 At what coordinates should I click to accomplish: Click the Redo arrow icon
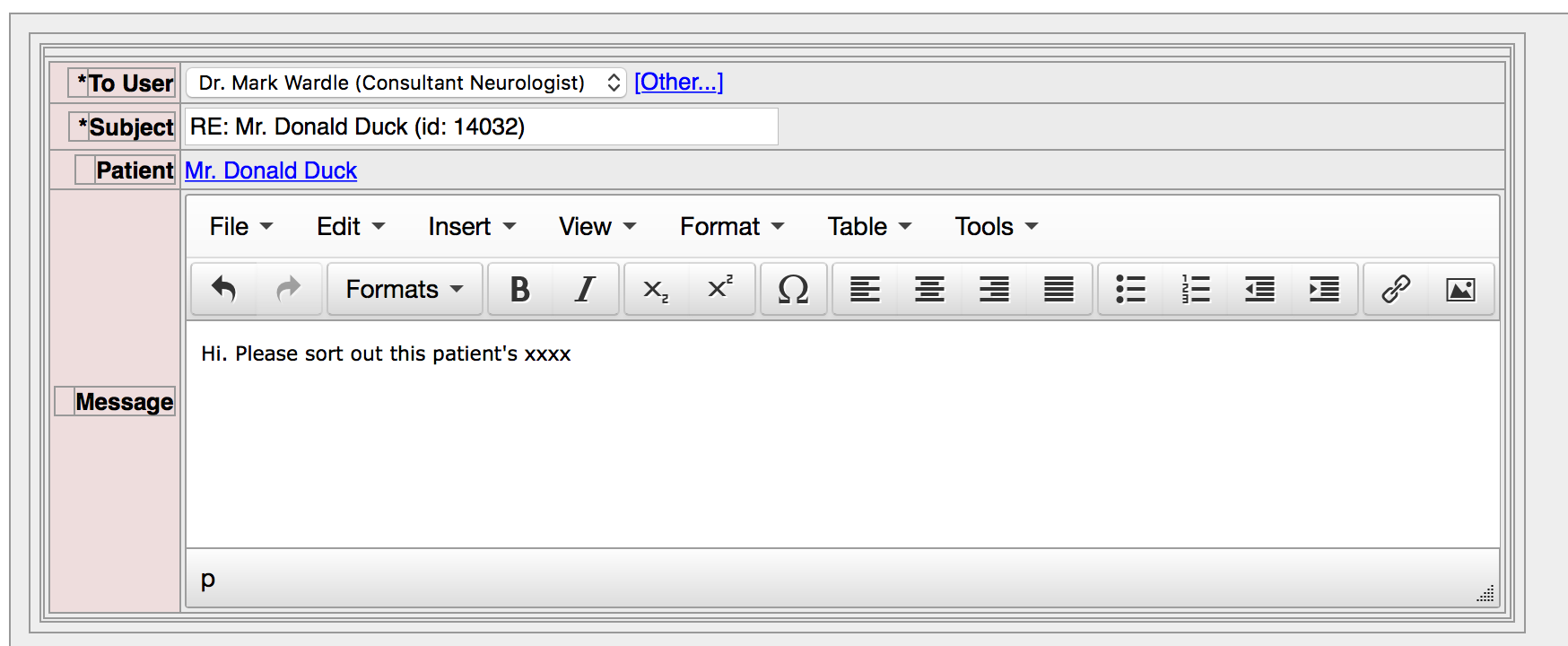288,289
